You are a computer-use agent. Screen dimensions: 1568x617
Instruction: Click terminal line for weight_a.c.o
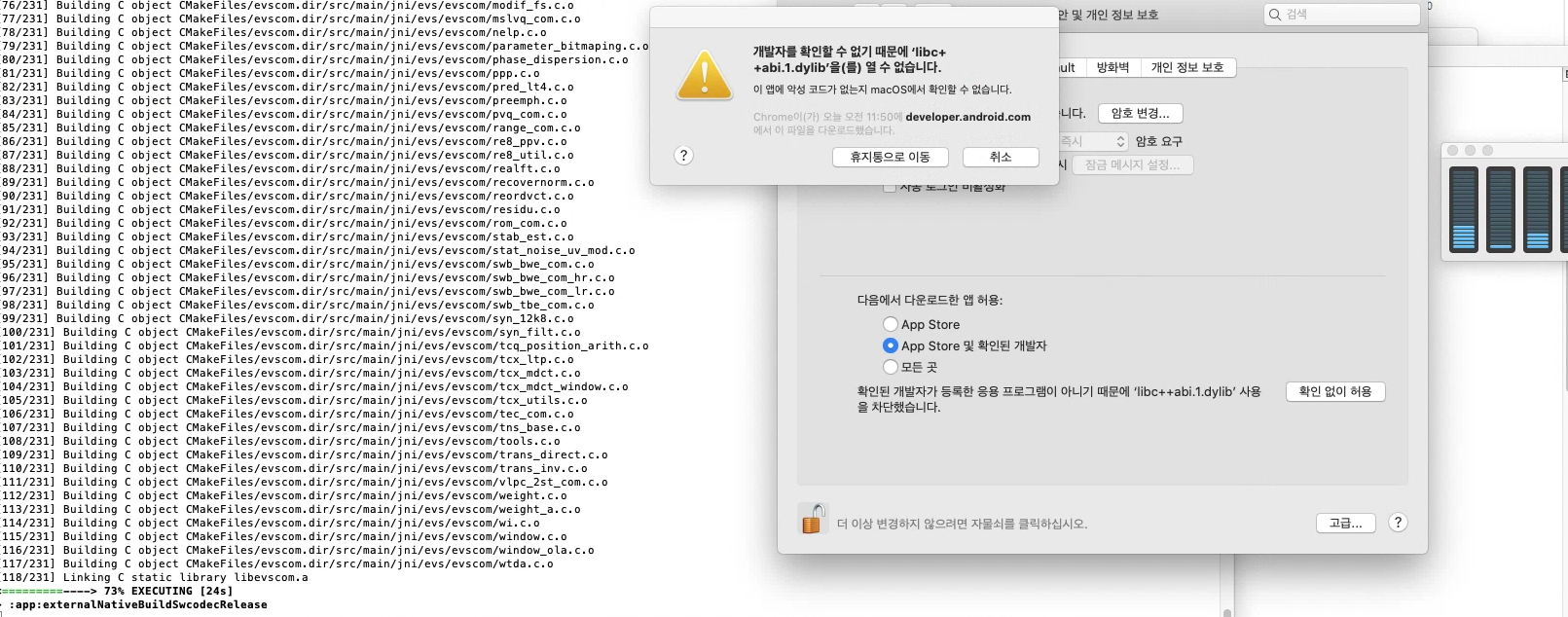pyautogui.click(x=291, y=509)
